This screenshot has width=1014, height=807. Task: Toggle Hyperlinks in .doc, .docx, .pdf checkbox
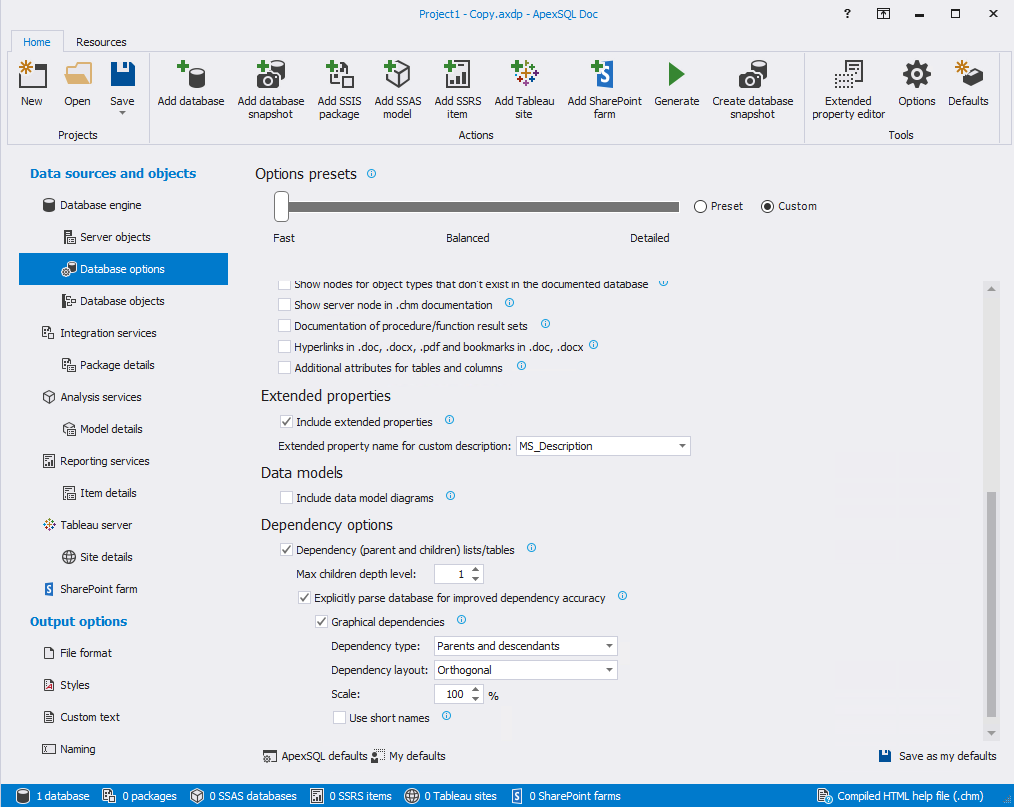[284, 347]
